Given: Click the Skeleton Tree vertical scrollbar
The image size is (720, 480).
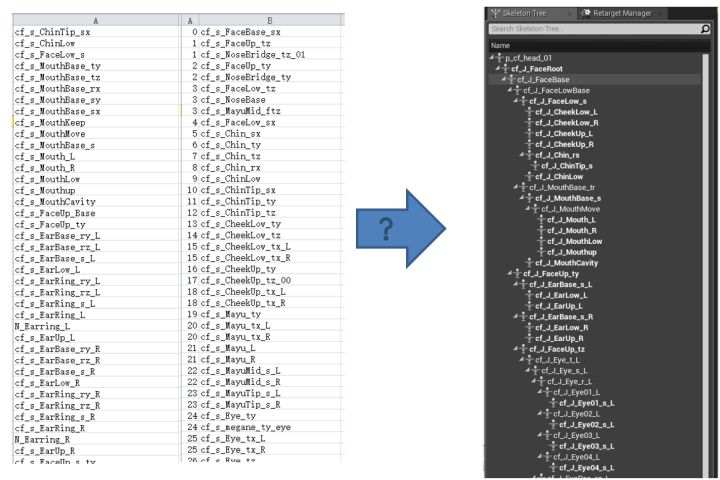Looking at the screenshot, I should pos(706,264).
